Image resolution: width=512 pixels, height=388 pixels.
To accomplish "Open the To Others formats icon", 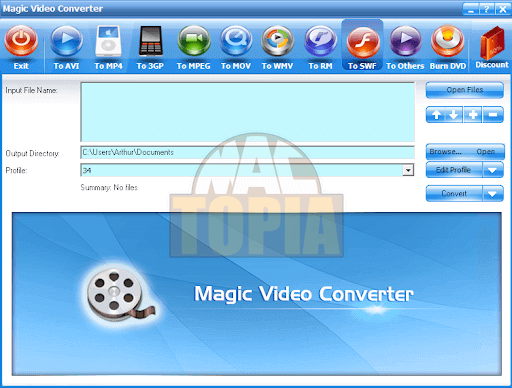I will click(x=405, y=41).
